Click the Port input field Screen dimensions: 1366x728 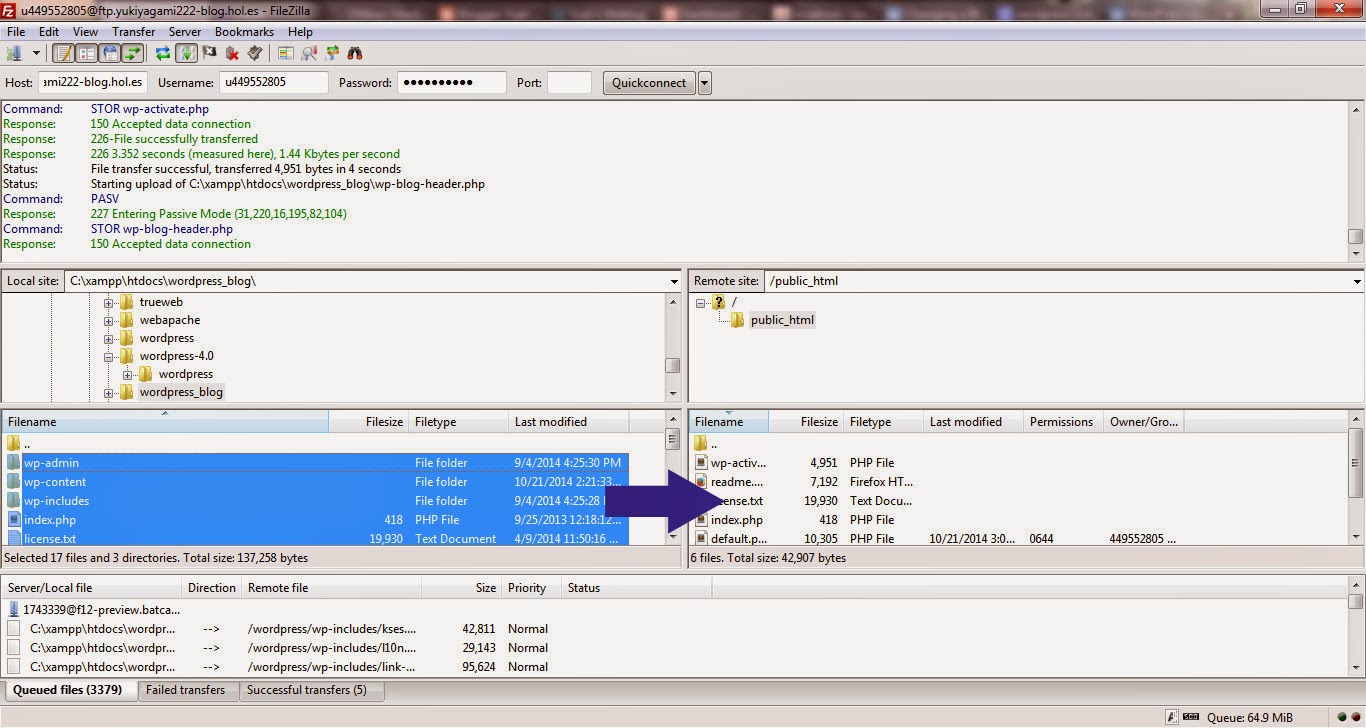(569, 83)
